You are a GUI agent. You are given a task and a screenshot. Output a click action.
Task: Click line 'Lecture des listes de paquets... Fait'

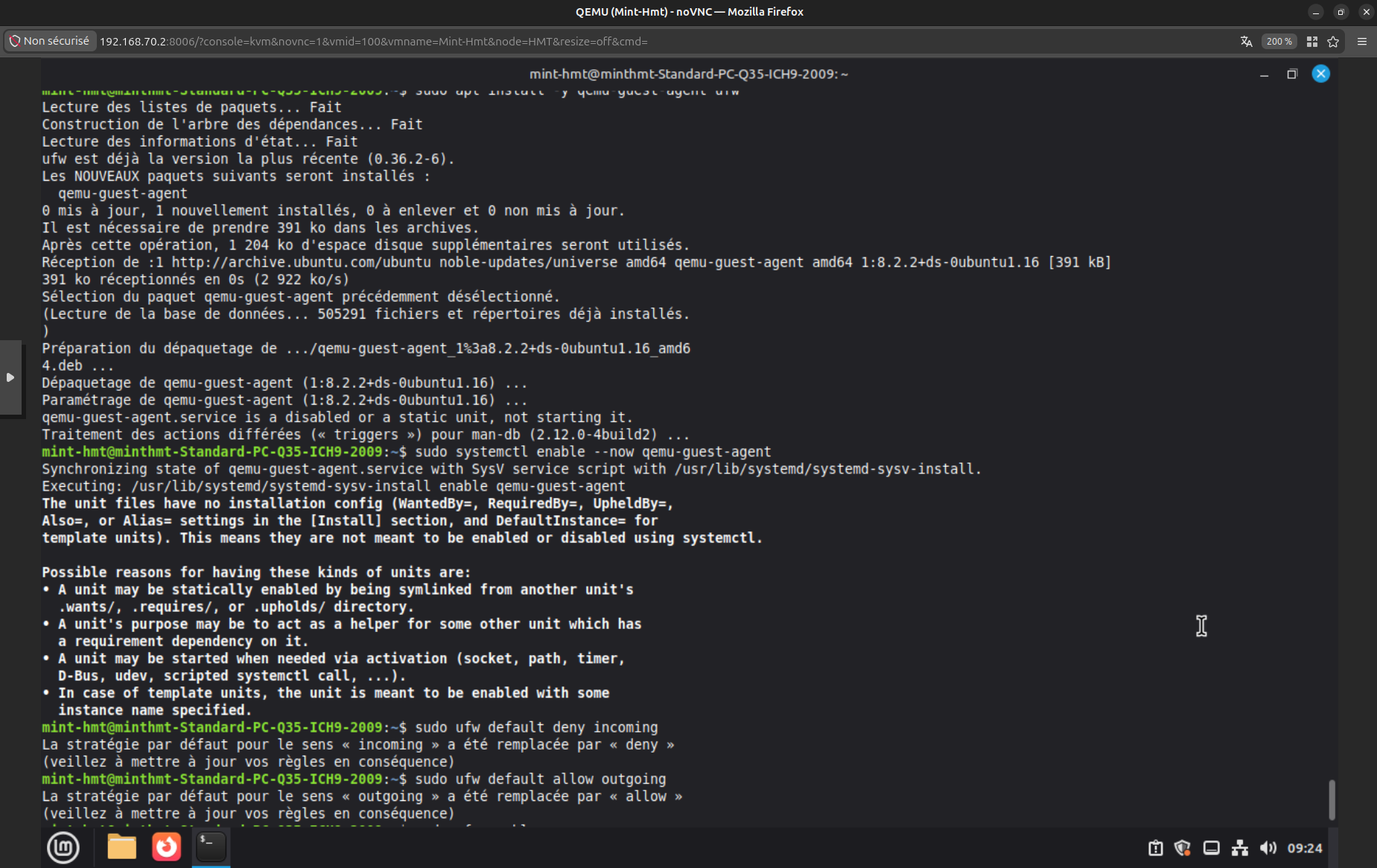191,107
